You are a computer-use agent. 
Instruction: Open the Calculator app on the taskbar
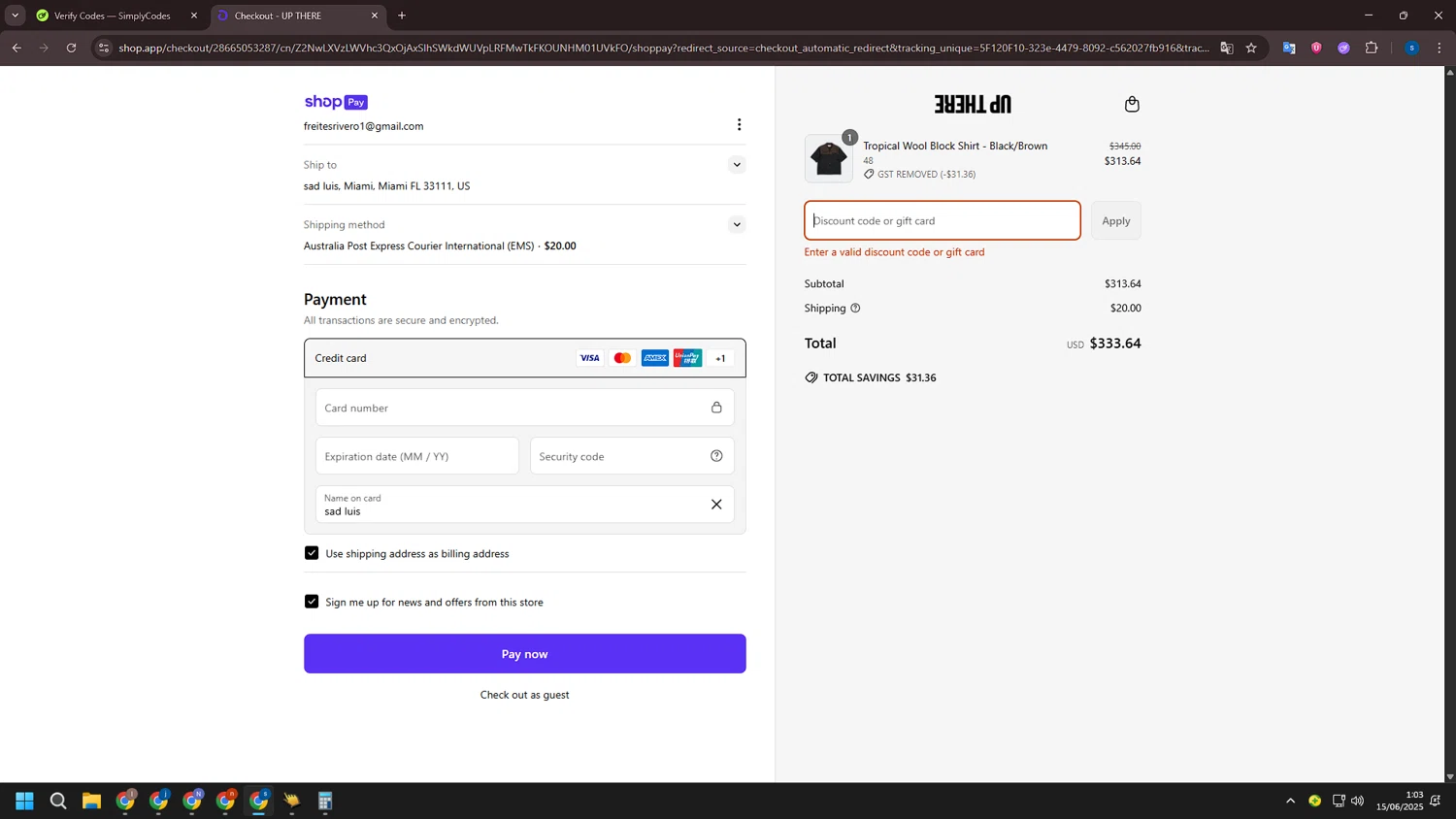coord(325,801)
